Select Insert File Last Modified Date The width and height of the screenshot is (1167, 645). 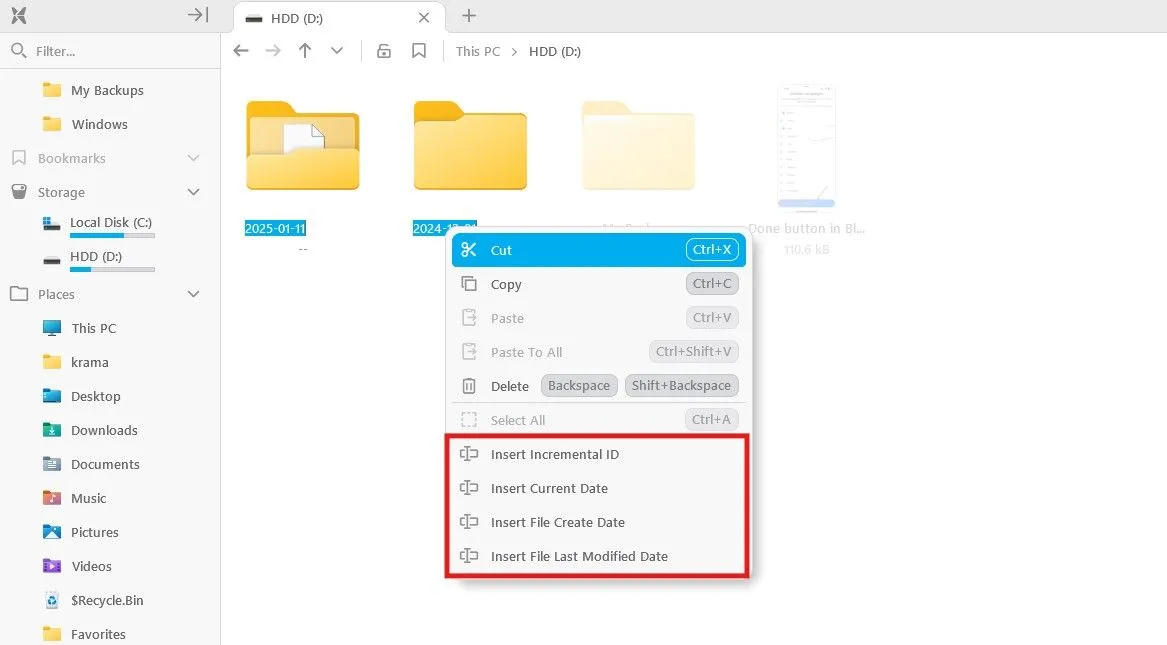579,556
